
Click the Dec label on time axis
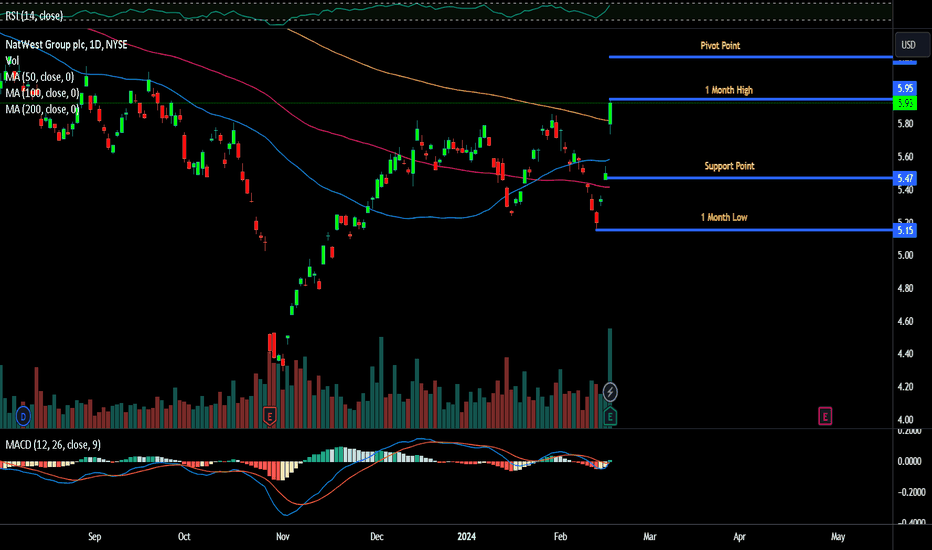click(x=377, y=536)
